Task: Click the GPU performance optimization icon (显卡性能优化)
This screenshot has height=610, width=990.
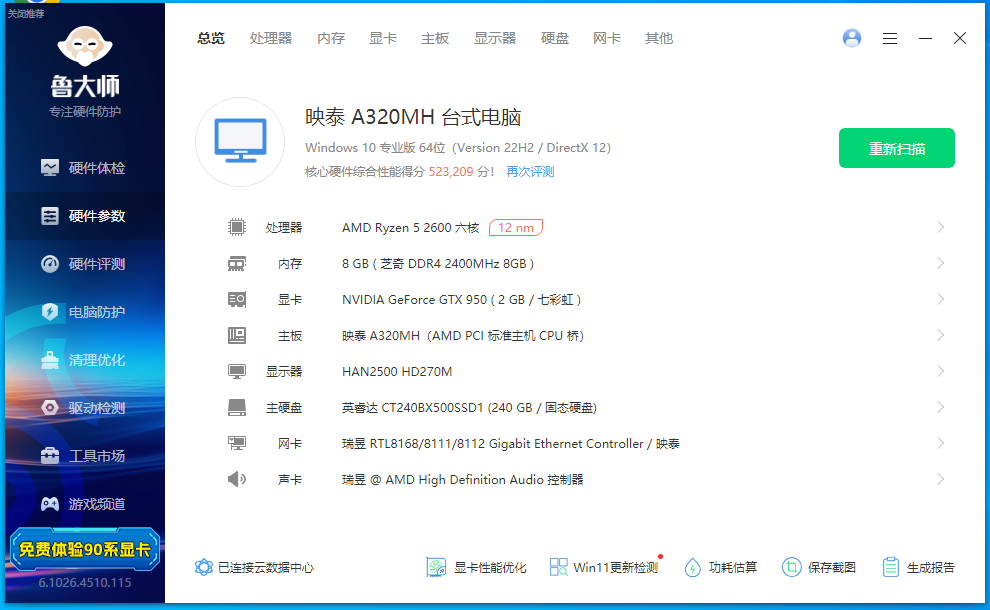Action: pos(436,567)
